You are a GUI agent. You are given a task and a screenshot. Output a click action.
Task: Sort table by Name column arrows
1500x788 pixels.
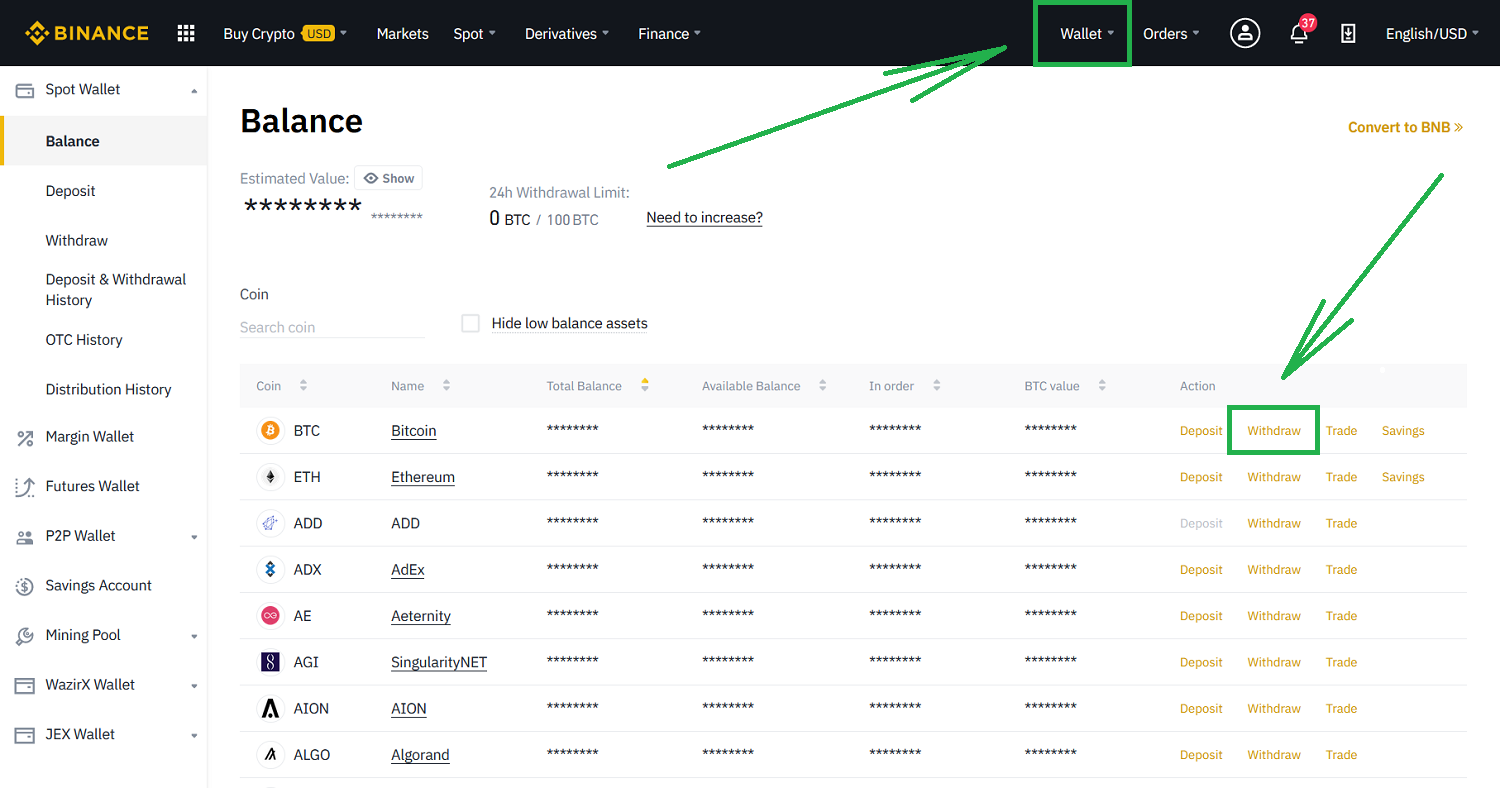click(446, 386)
